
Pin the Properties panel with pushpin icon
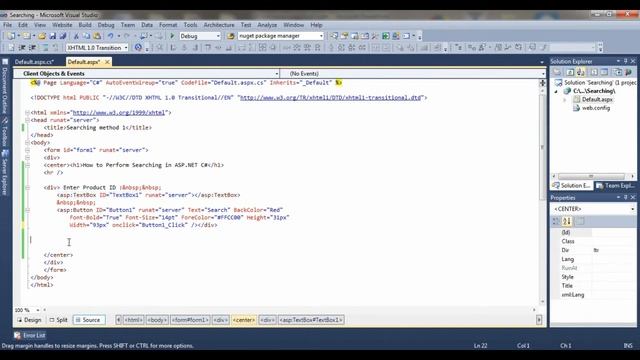(x=625, y=197)
